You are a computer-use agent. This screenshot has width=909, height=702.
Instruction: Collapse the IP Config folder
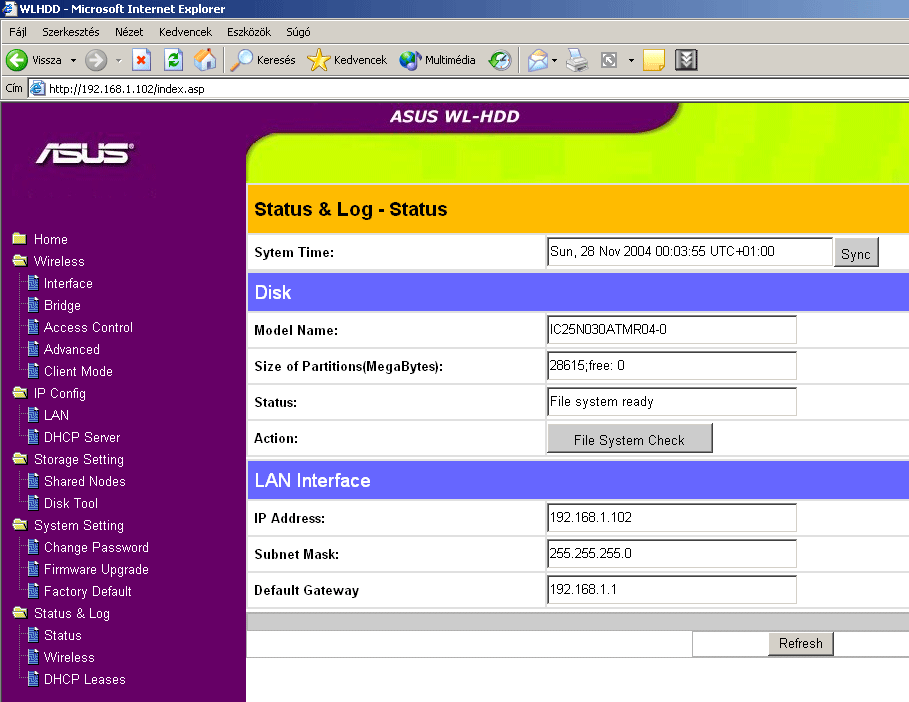pyautogui.click(x=49, y=393)
